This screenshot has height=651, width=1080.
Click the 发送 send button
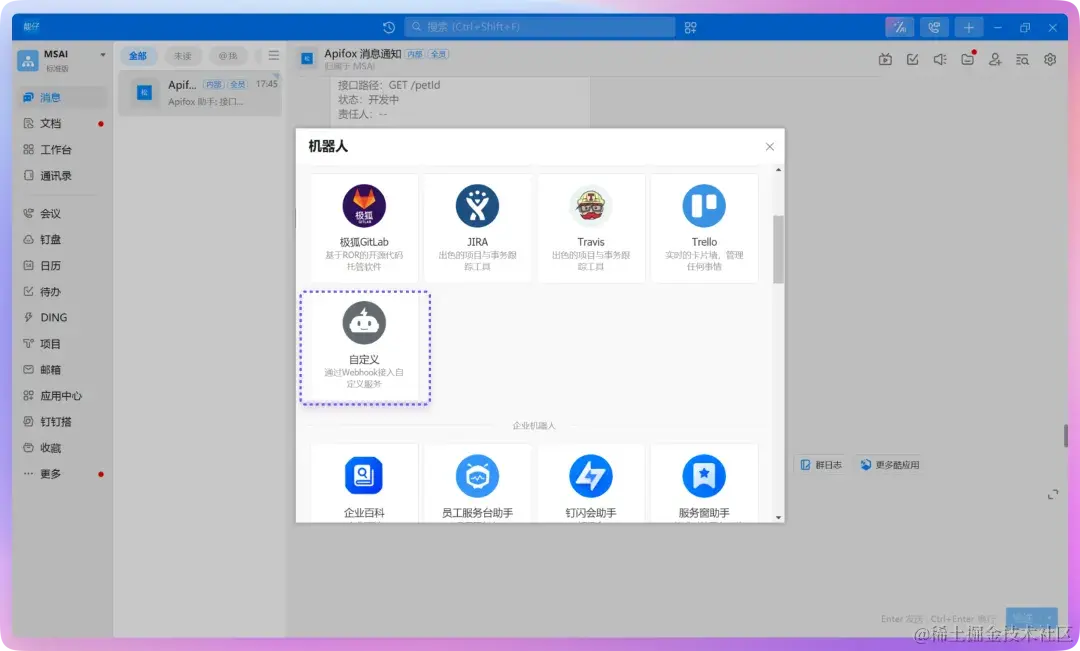coord(1024,617)
